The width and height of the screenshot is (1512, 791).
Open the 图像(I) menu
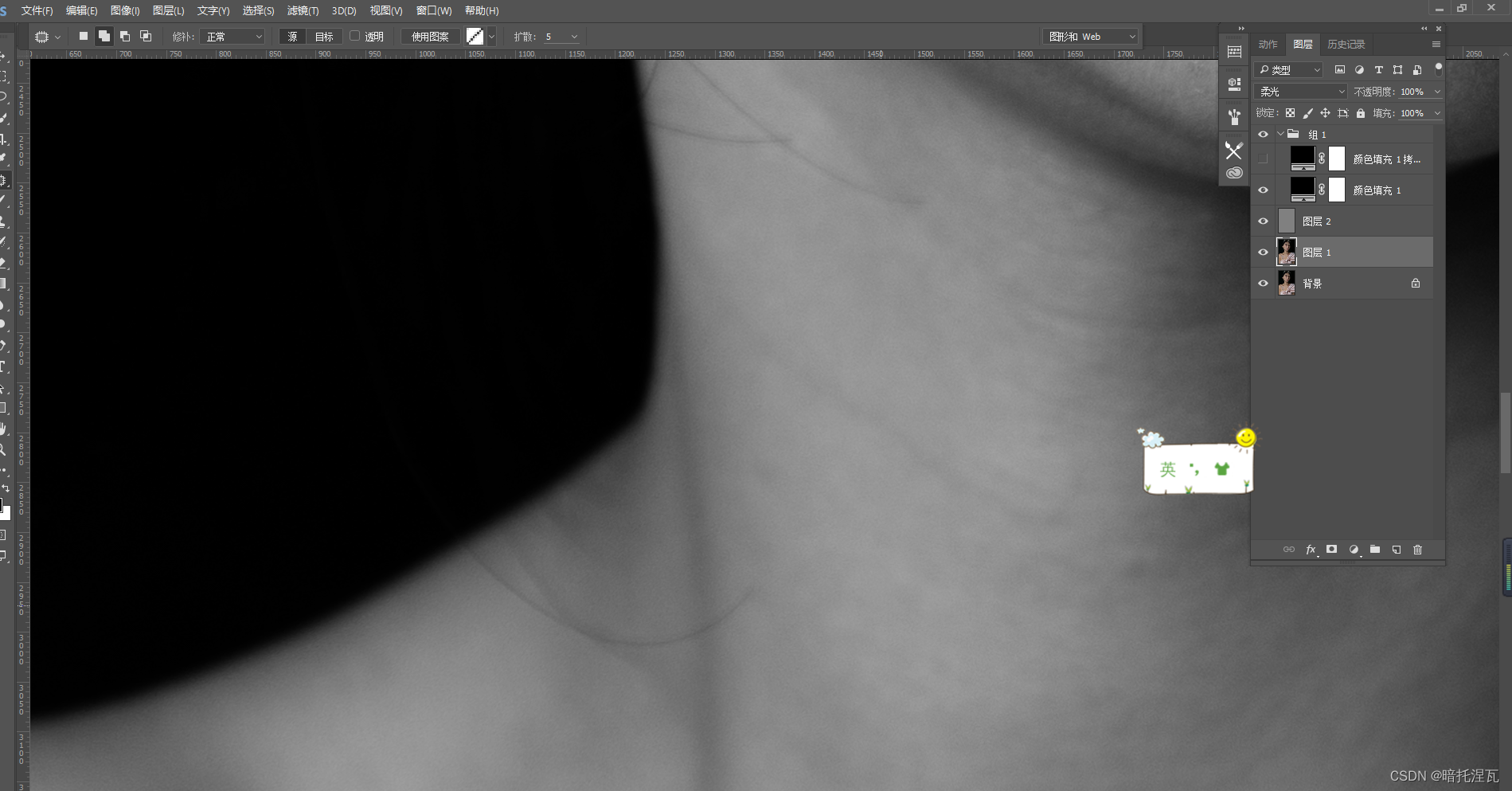click(125, 10)
